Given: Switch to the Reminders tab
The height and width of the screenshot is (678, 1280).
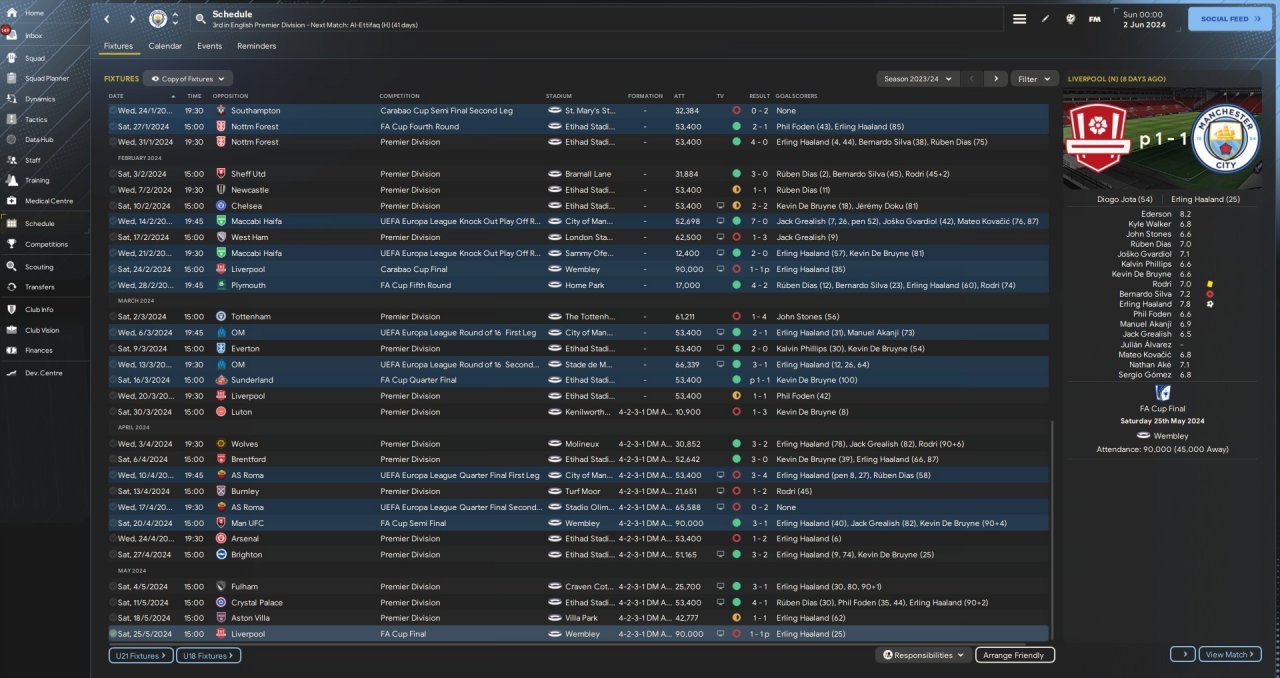Looking at the screenshot, I should click(256, 46).
